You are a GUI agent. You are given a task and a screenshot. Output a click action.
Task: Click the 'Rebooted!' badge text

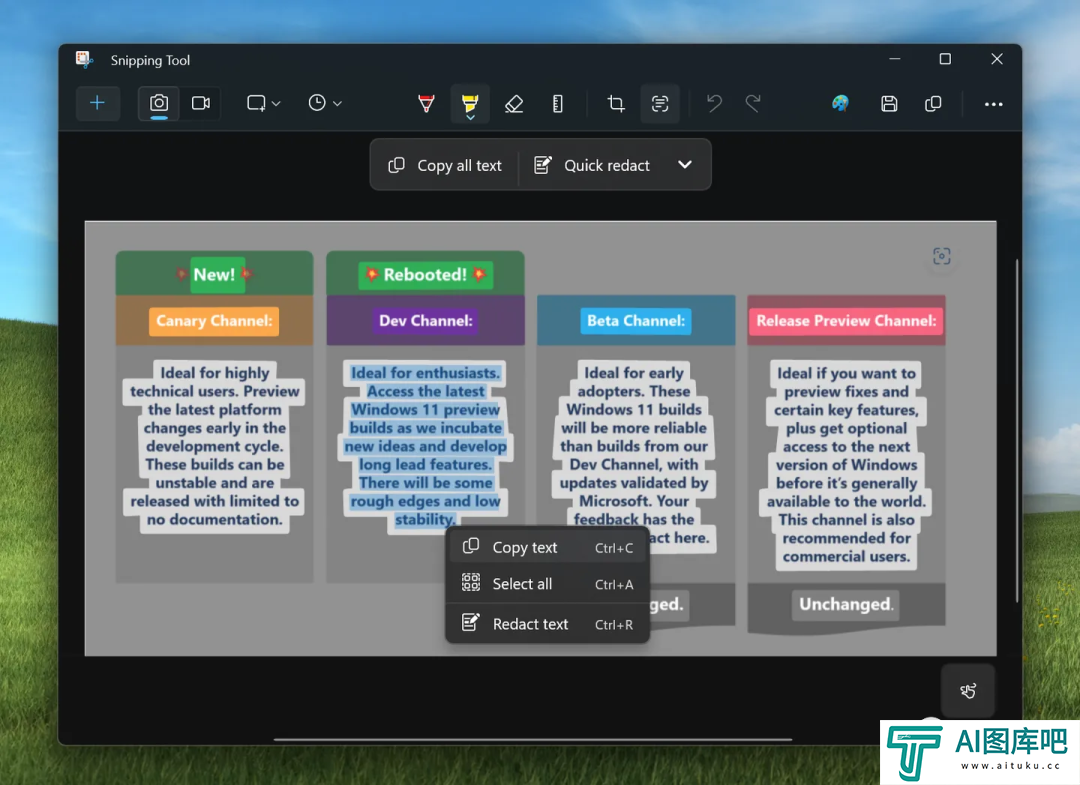click(425, 275)
